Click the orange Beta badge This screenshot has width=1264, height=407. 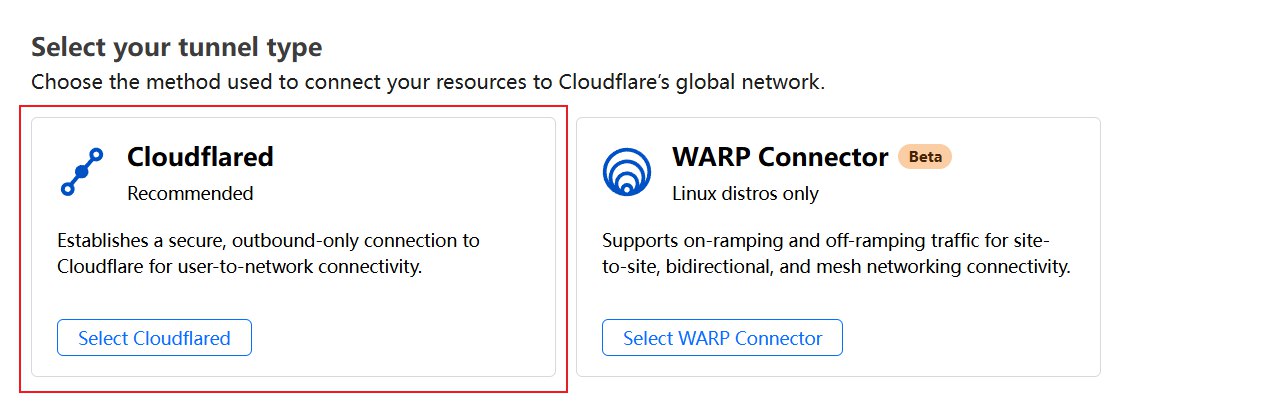925,157
